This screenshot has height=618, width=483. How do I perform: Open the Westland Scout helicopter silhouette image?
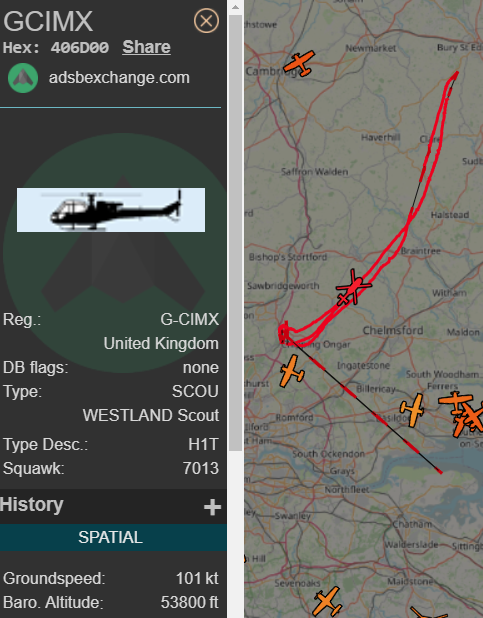tap(111, 210)
